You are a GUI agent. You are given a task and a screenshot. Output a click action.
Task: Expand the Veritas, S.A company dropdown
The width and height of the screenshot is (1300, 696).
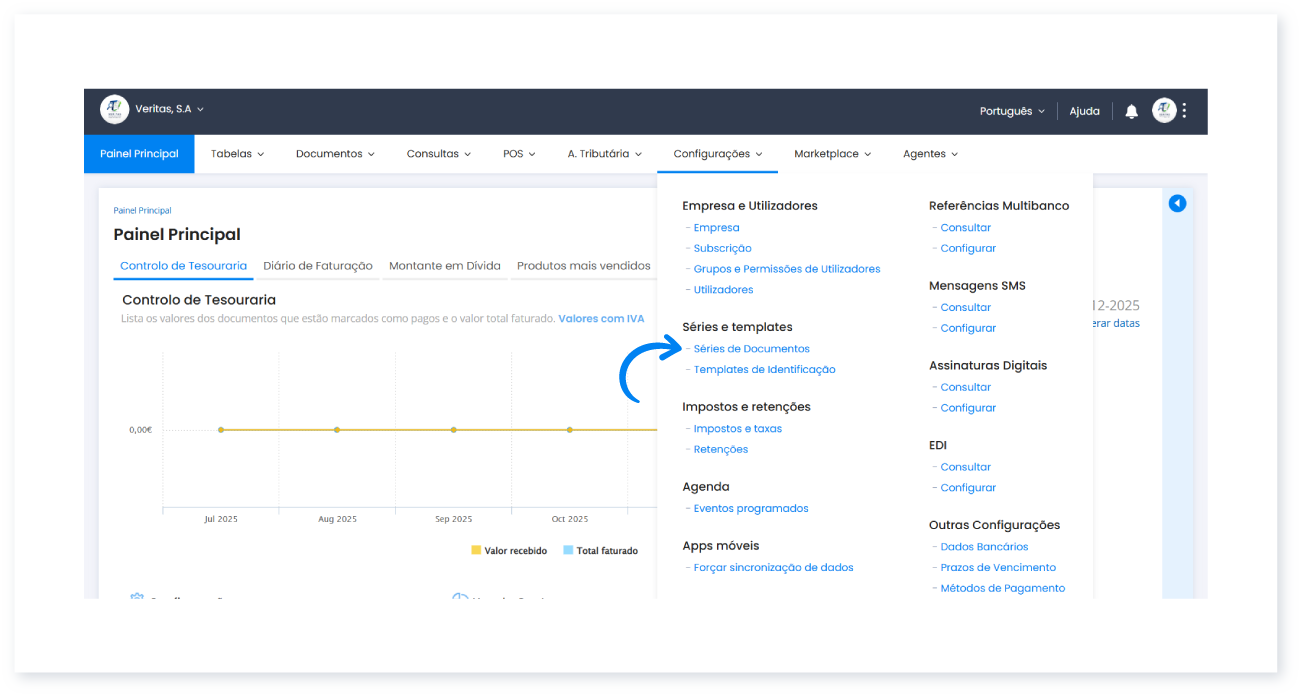169,109
